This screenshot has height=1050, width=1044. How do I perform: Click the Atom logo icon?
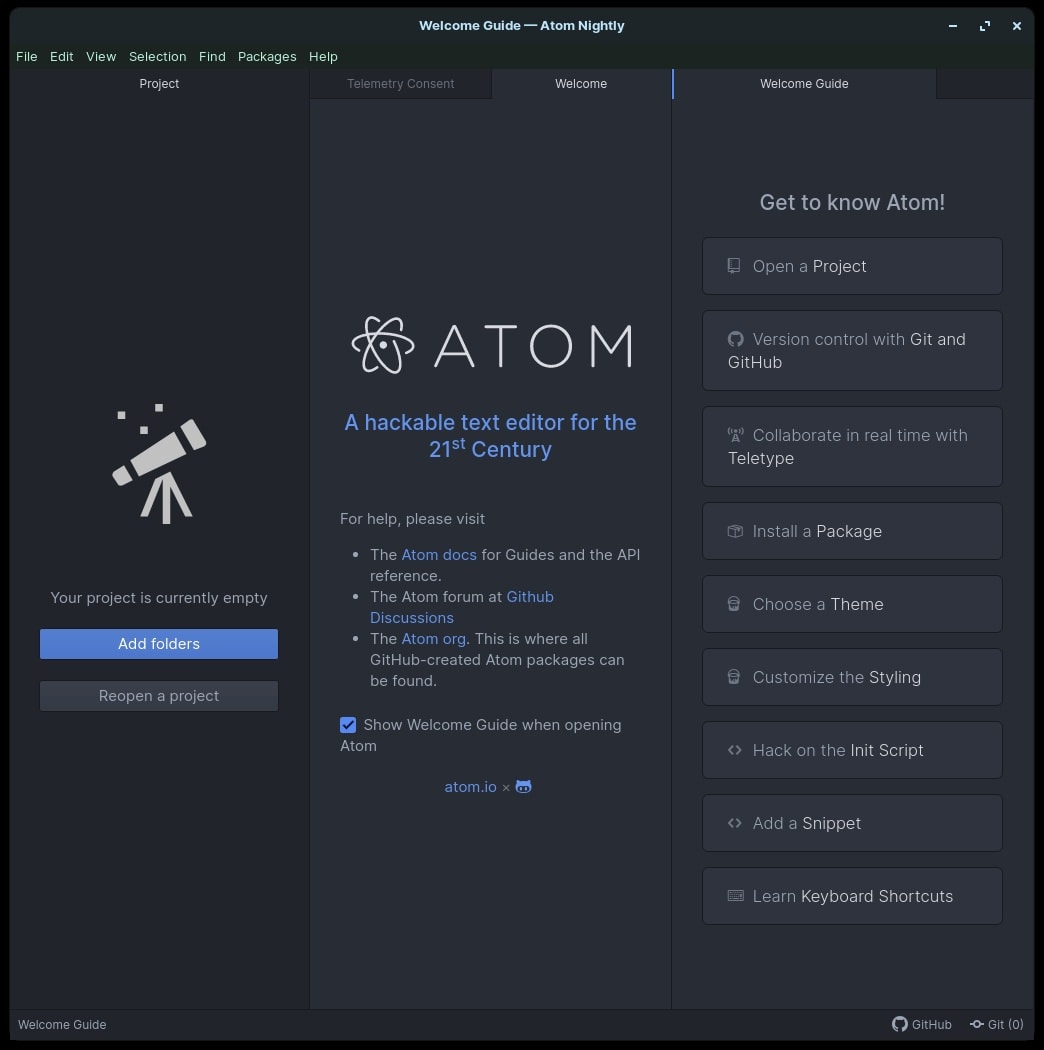point(383,345)
